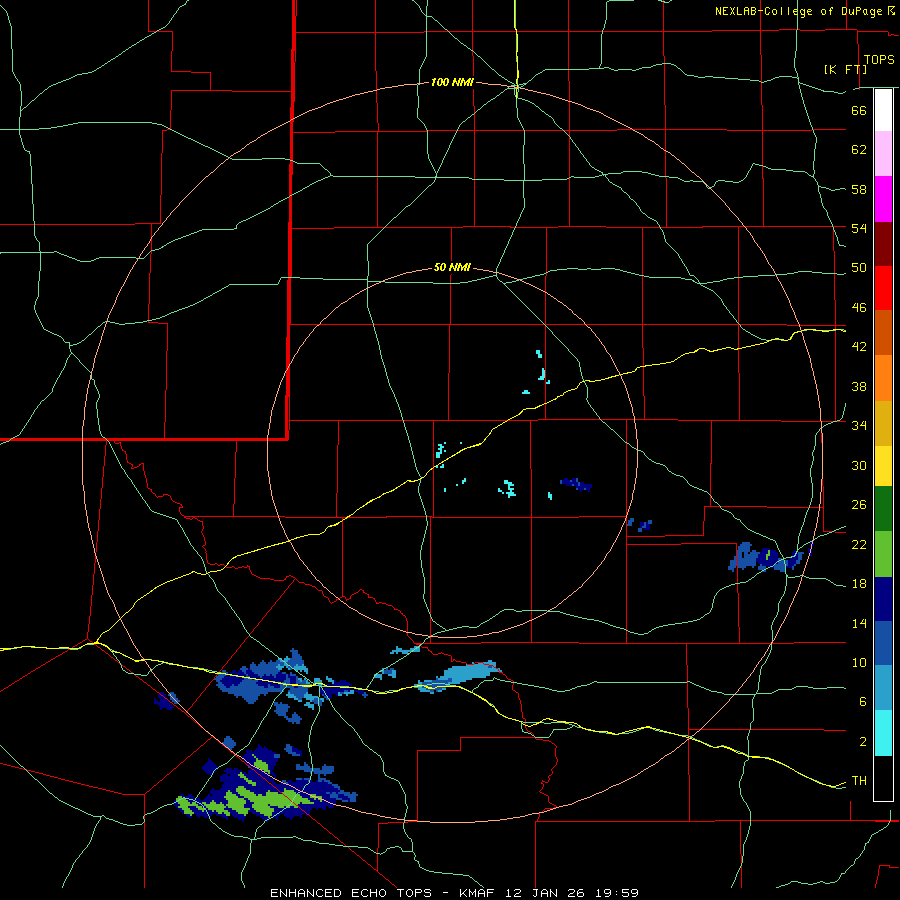The image size is (900, 900).
Task: Click the magenta swatch between 58 and 54
Action: (x=883, y=199)
